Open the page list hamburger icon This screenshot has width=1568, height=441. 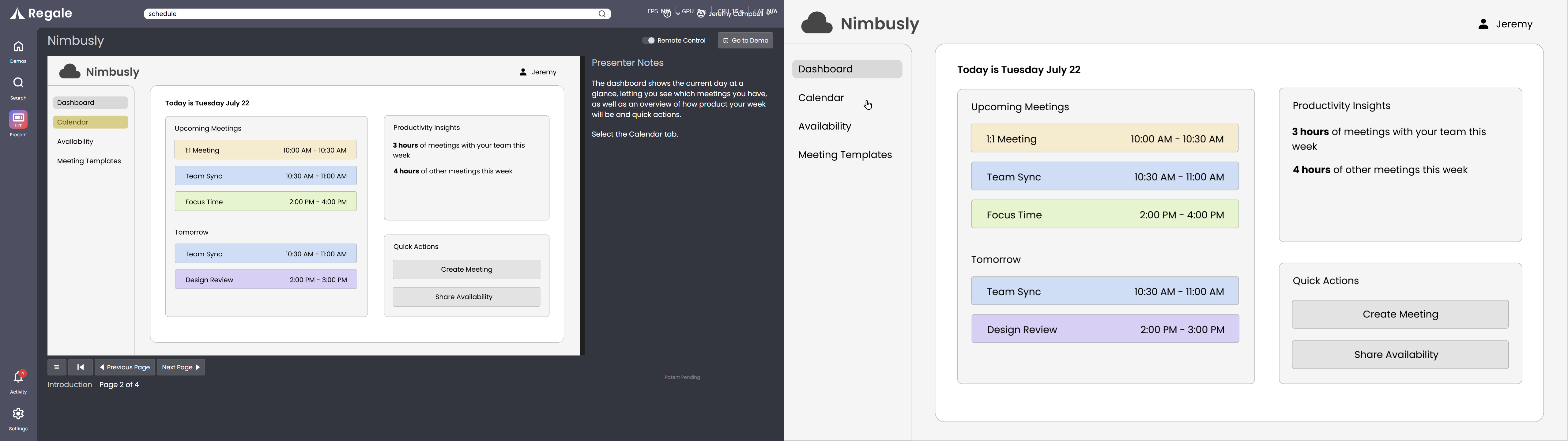(57, 367)
